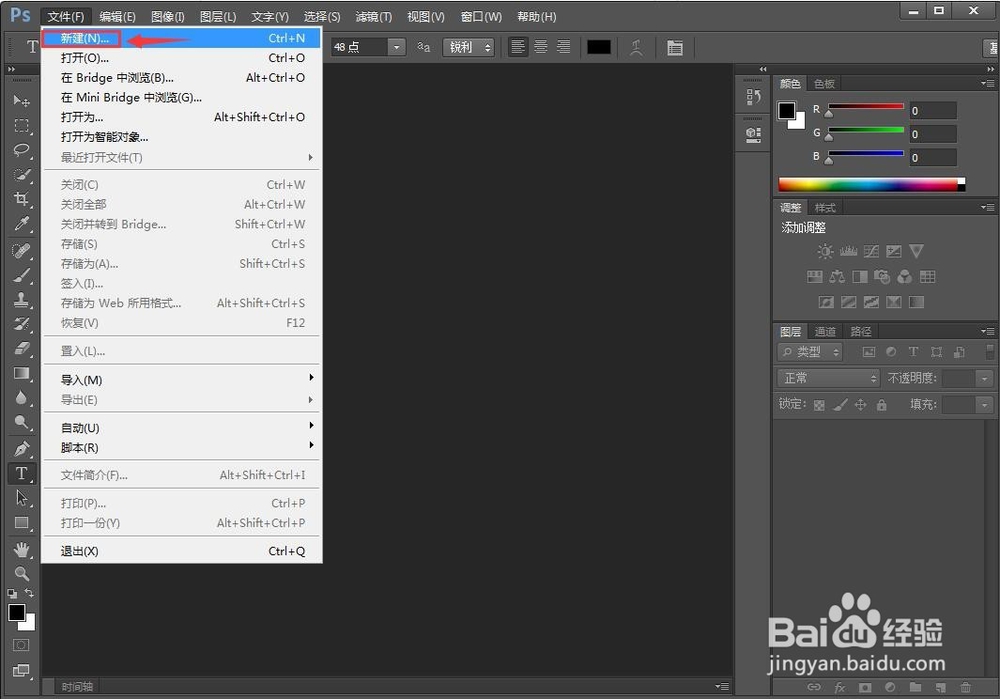Select the Clone Stamp tool
Image resolution: width=1000 pixels, height=699 pixels.
[22, 299]
